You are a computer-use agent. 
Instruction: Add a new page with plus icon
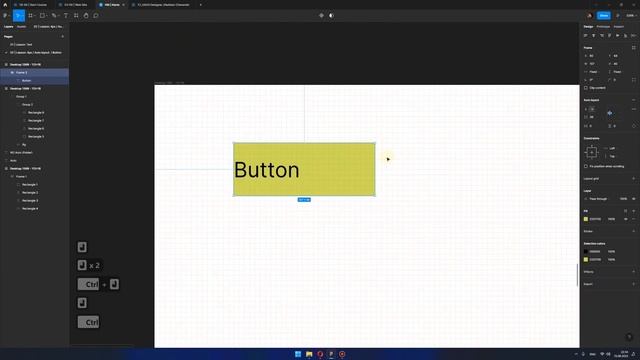coord(62,37)
